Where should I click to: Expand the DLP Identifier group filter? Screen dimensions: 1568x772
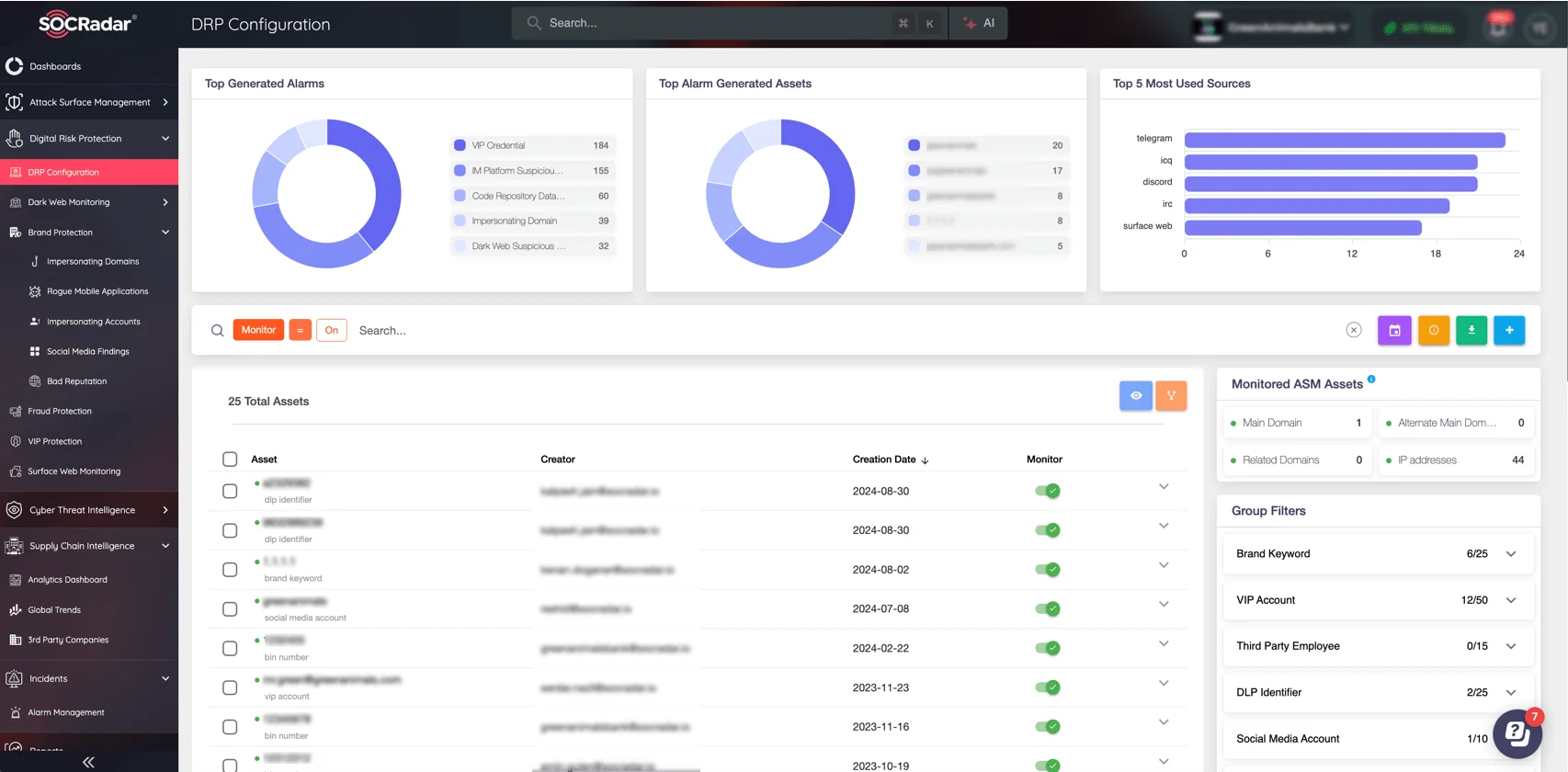click(x=1511, y=692)
